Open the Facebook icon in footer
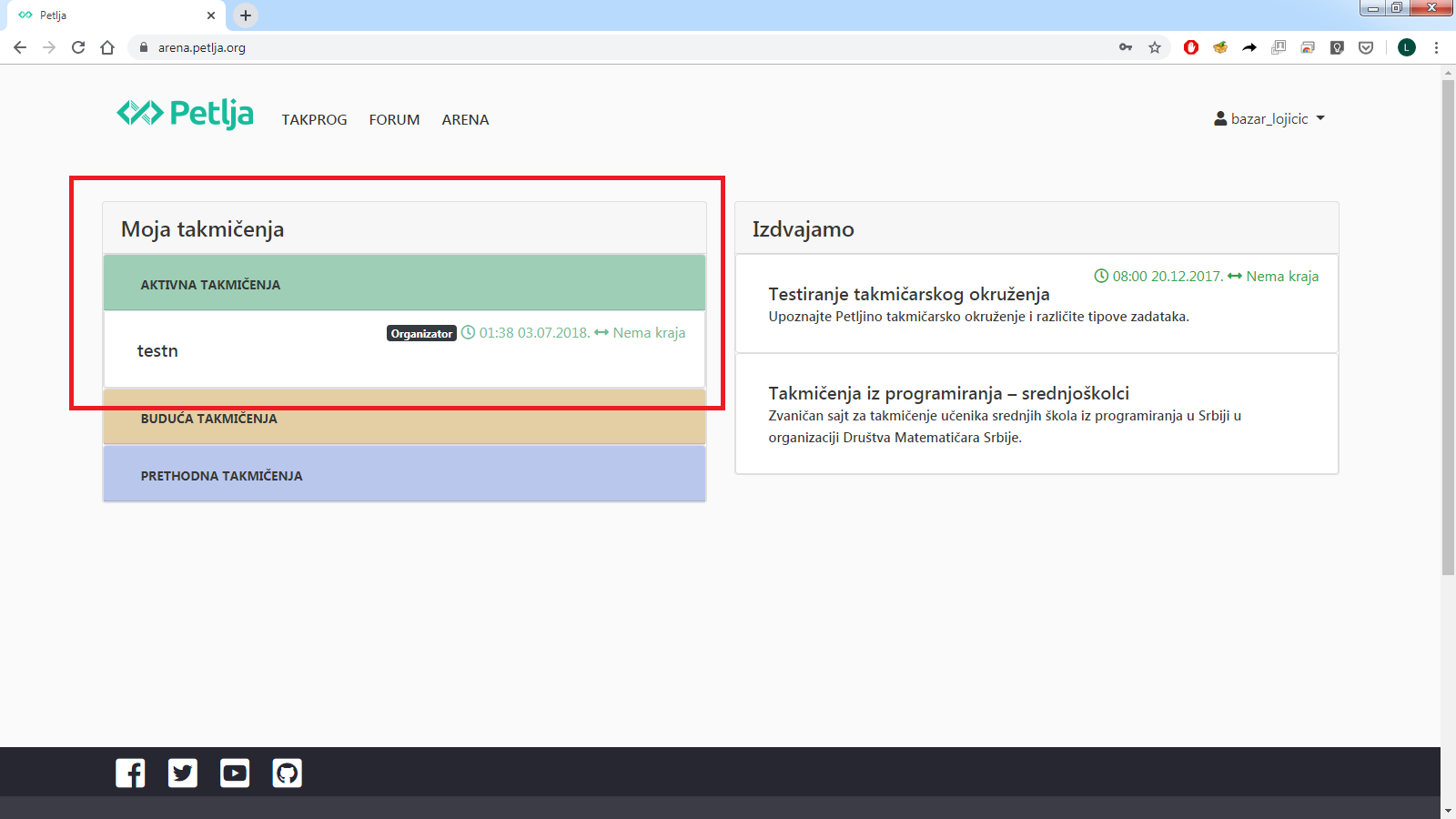 pos(130,773)
